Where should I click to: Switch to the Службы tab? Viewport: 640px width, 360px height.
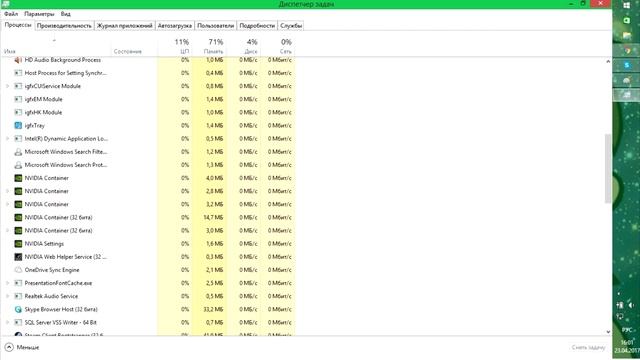tap(291, 26)
